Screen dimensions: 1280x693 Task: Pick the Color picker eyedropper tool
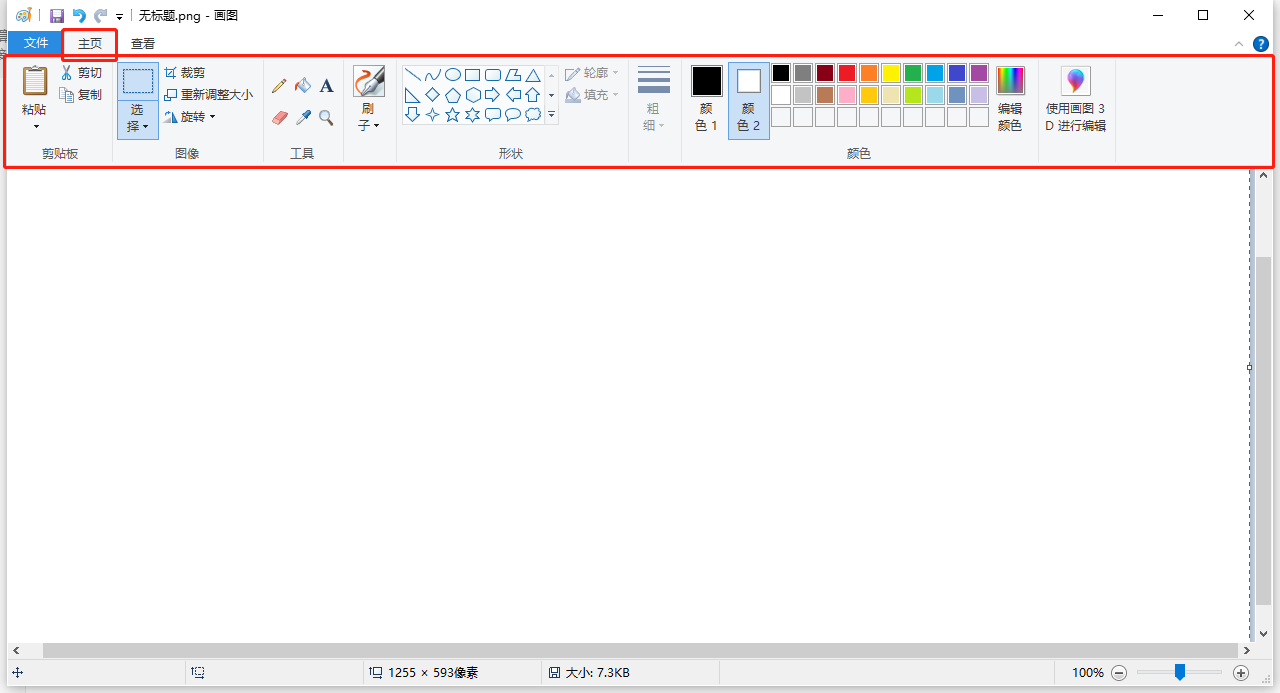[303, 117]
